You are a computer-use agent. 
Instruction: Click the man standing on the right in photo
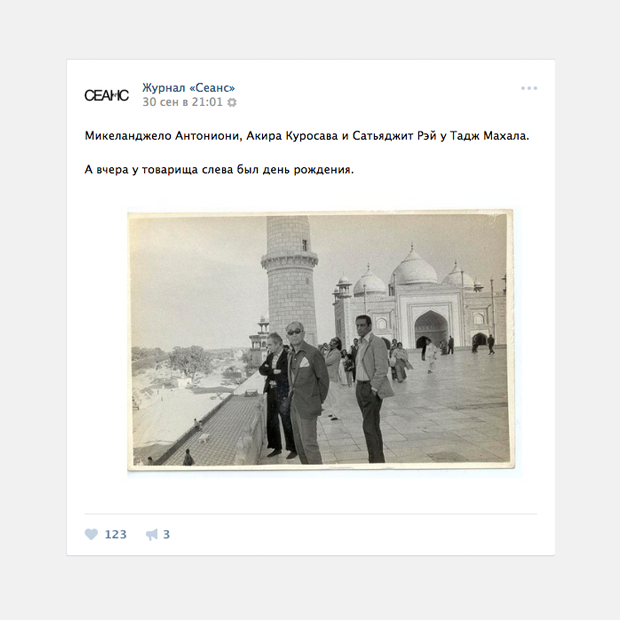372,388
